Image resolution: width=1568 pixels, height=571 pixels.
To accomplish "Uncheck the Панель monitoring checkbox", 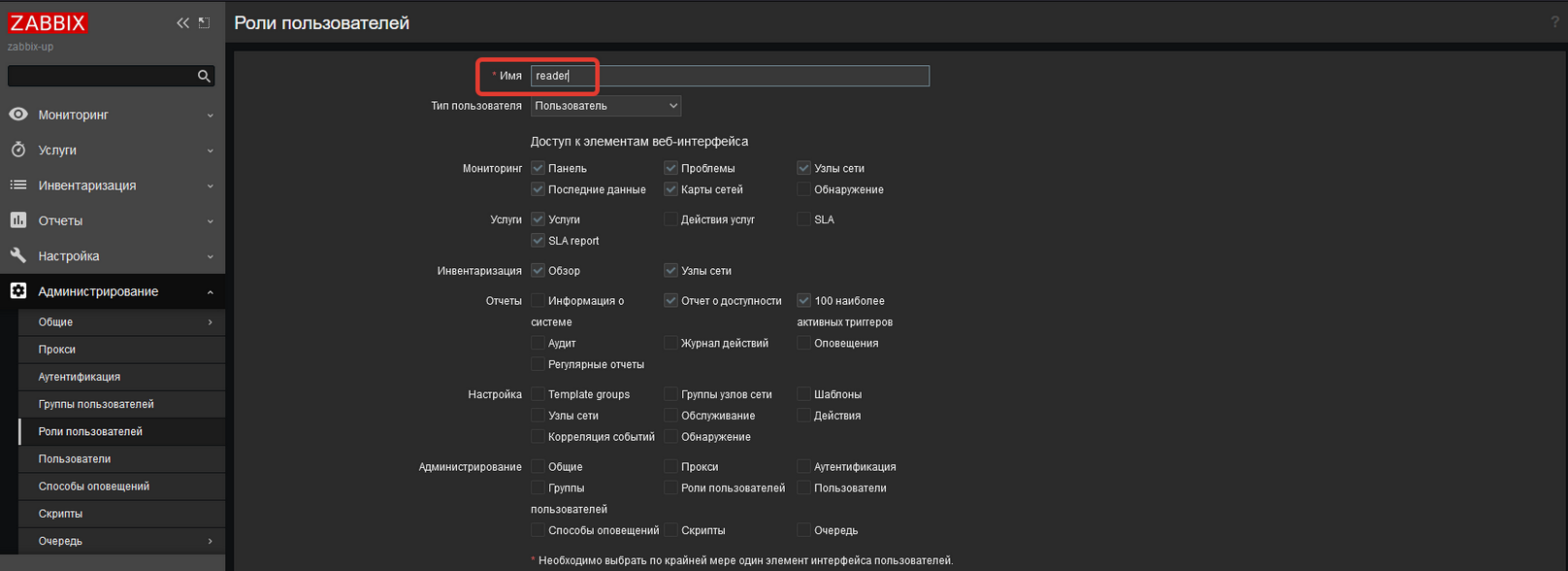I will coord(538,168).
